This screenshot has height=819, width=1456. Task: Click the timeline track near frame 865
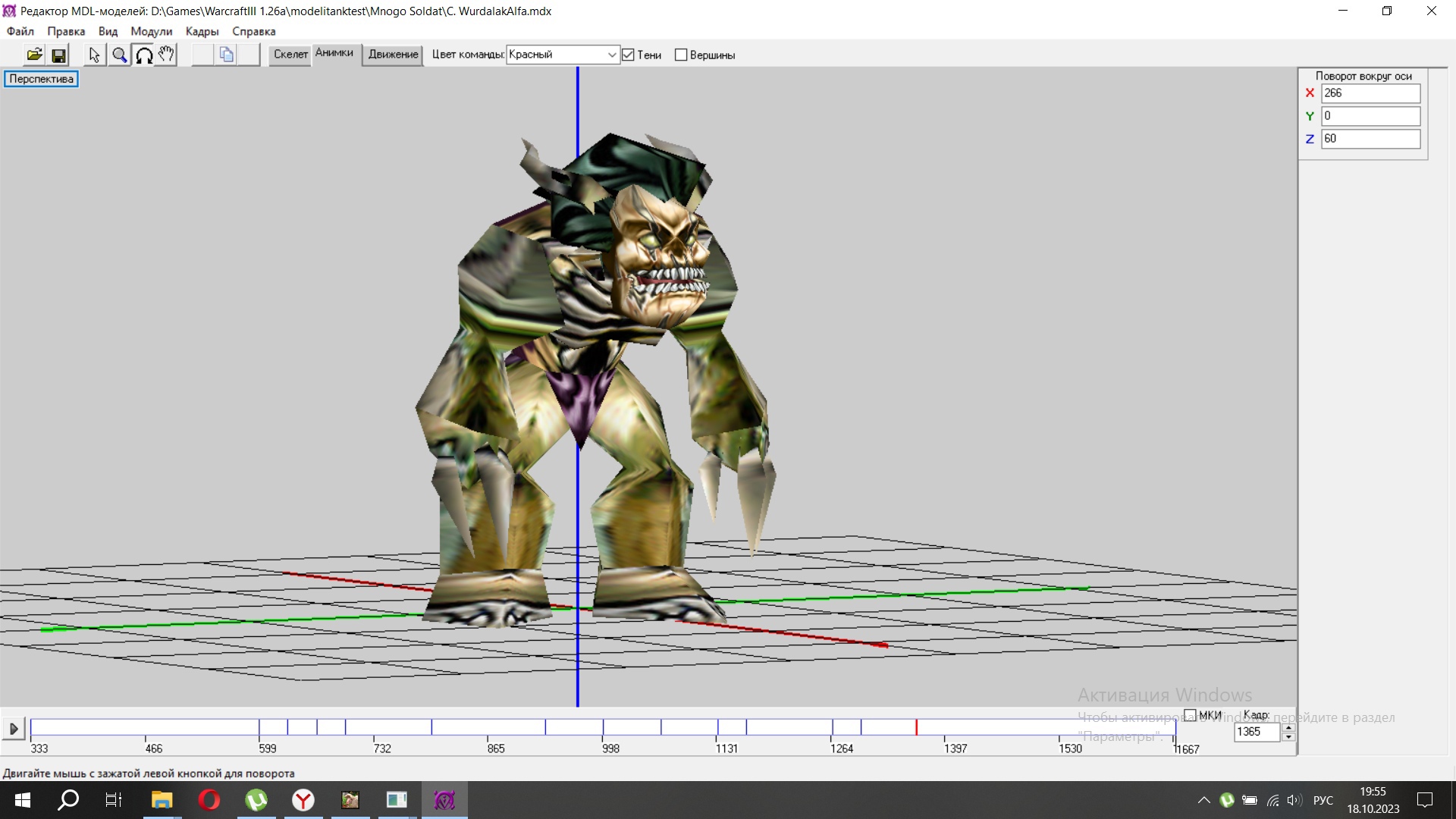coord(488,727)
